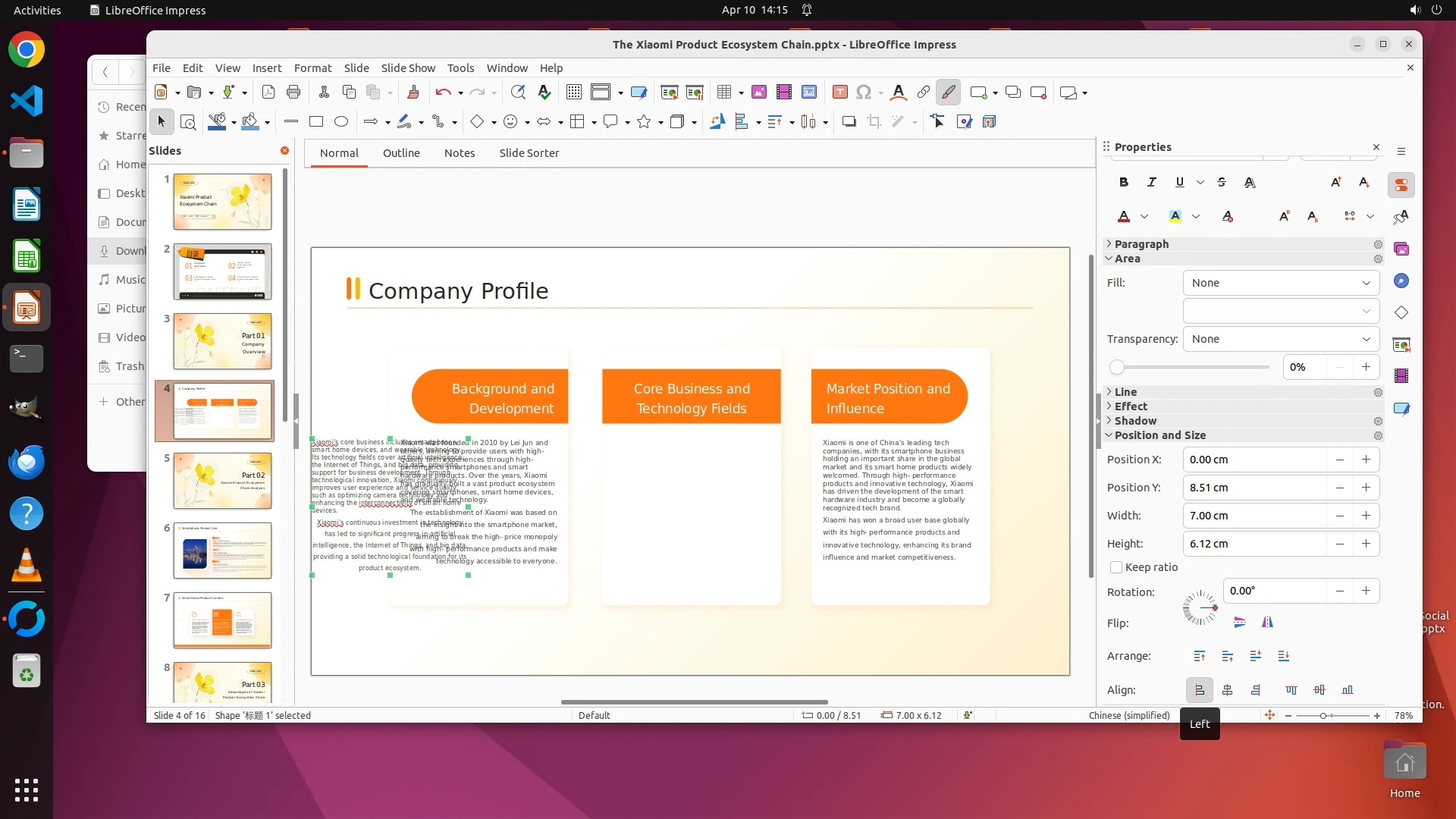This screenshot has height=819, width=1456.
Task: Open the Slide Show menu
Action: (407, 68)
